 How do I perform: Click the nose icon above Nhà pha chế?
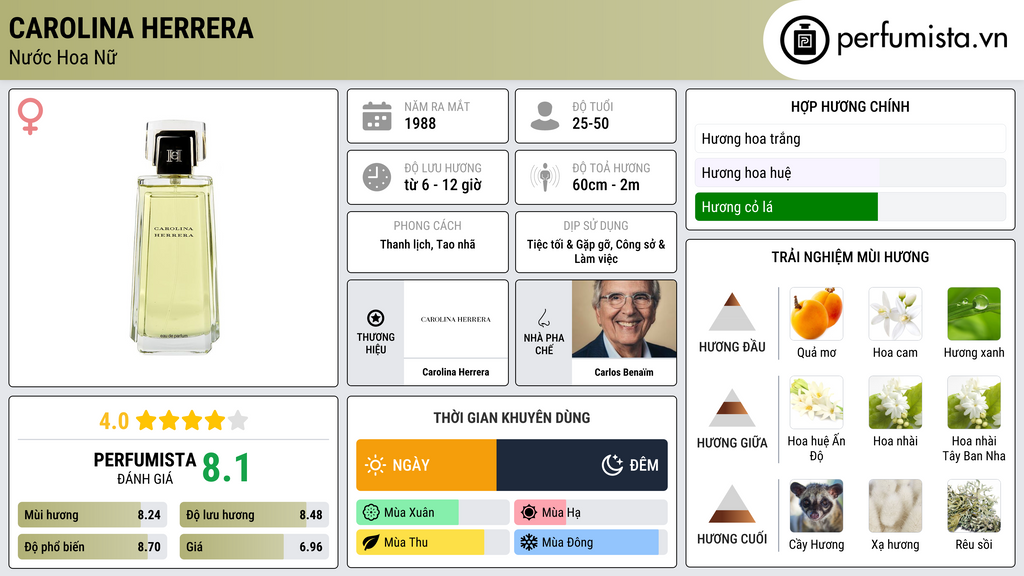click(x=543, y=318)
